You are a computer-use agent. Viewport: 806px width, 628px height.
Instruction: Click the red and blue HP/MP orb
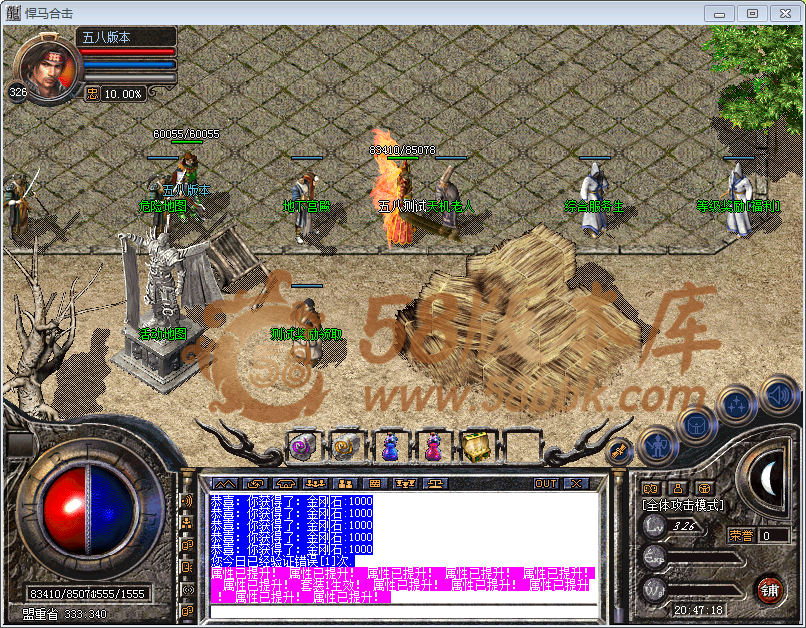pyautogui.click(x=88, y=510)
